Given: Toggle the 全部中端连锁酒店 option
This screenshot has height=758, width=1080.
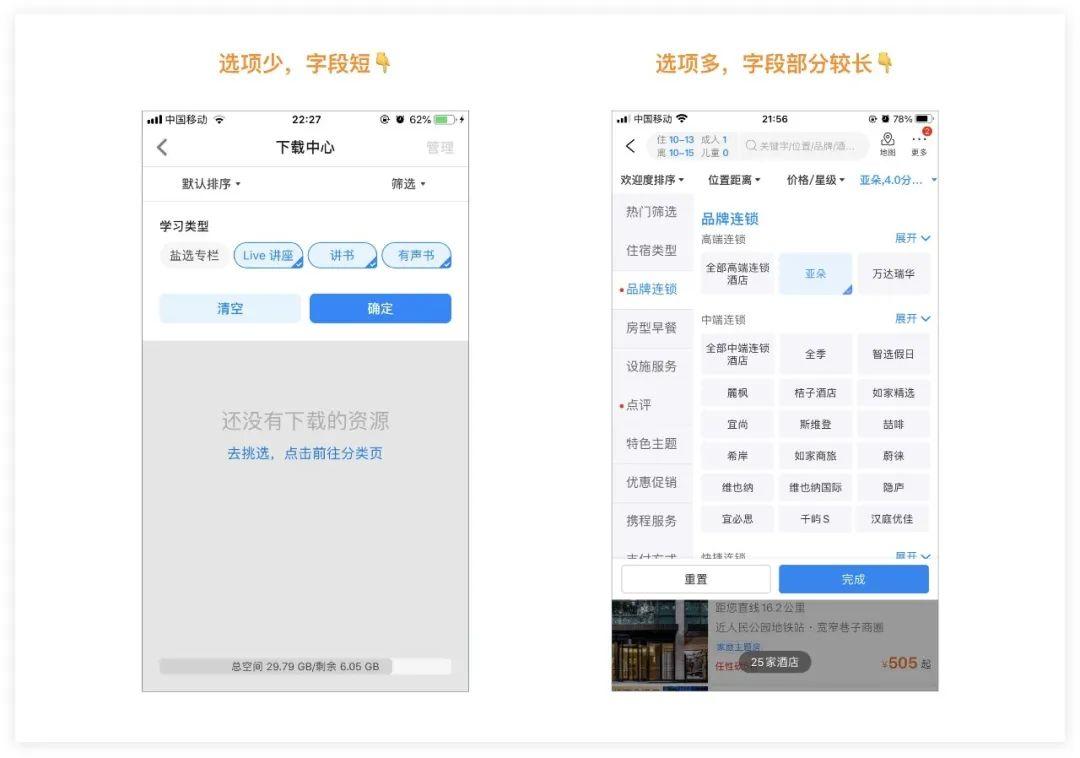Looking at the screenshot, I should pyautogui.click(x=737, y=355).
